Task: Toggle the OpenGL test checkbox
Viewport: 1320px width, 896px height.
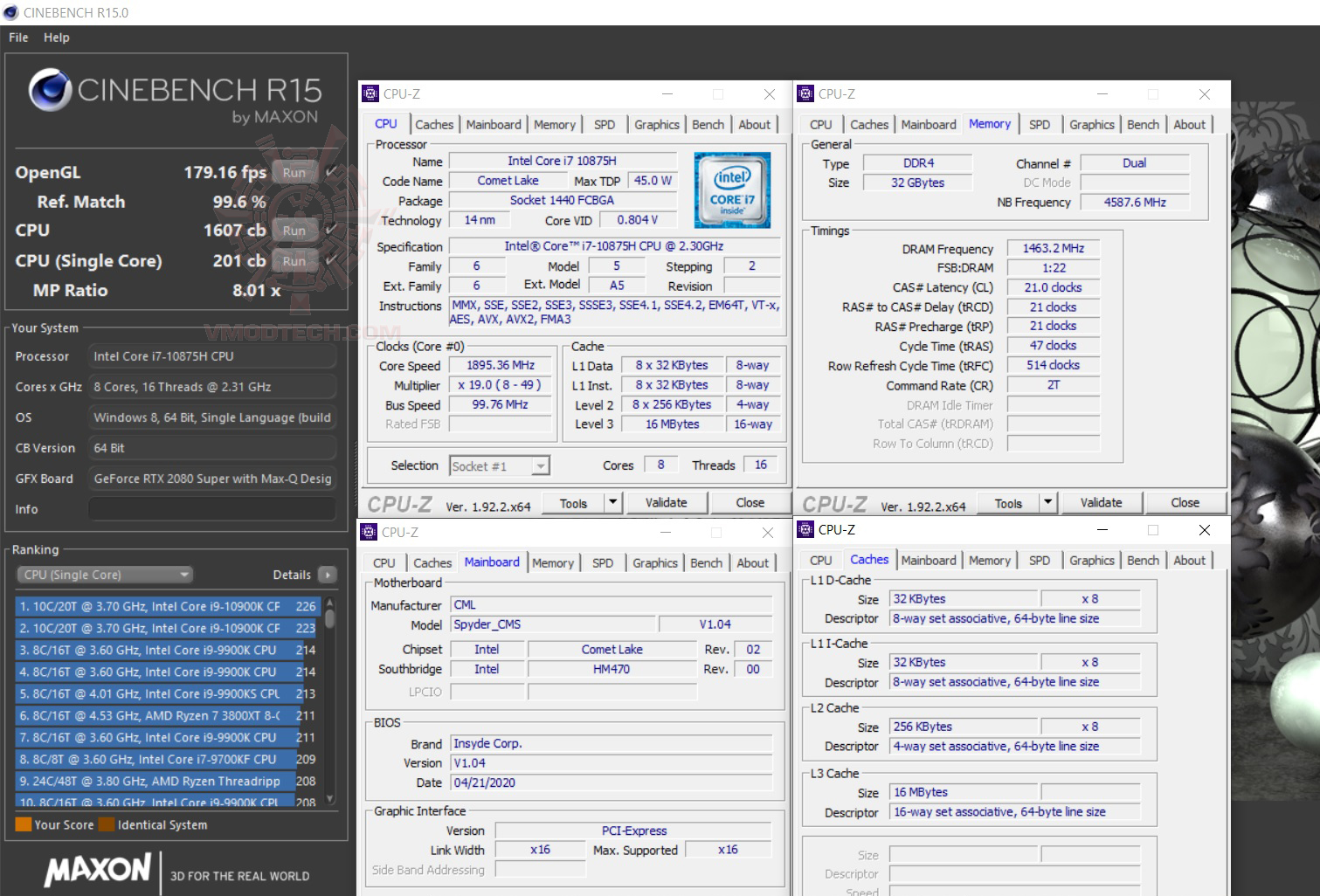Action: (x=330, y=172)
